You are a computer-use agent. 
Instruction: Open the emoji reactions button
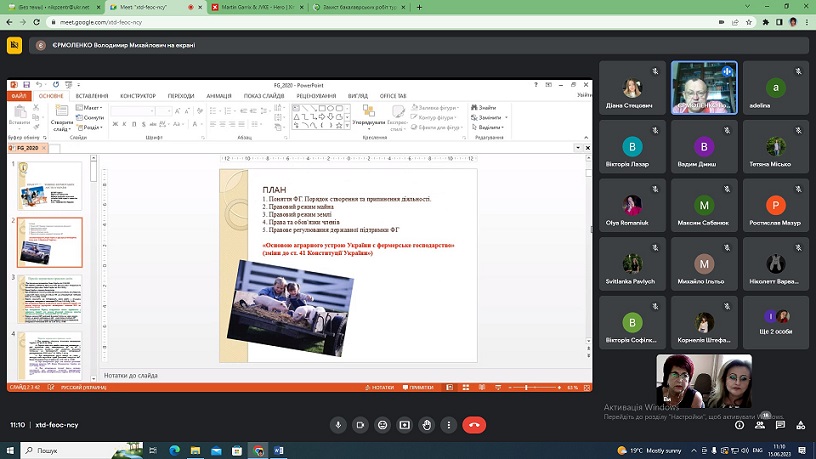[382, 425]
